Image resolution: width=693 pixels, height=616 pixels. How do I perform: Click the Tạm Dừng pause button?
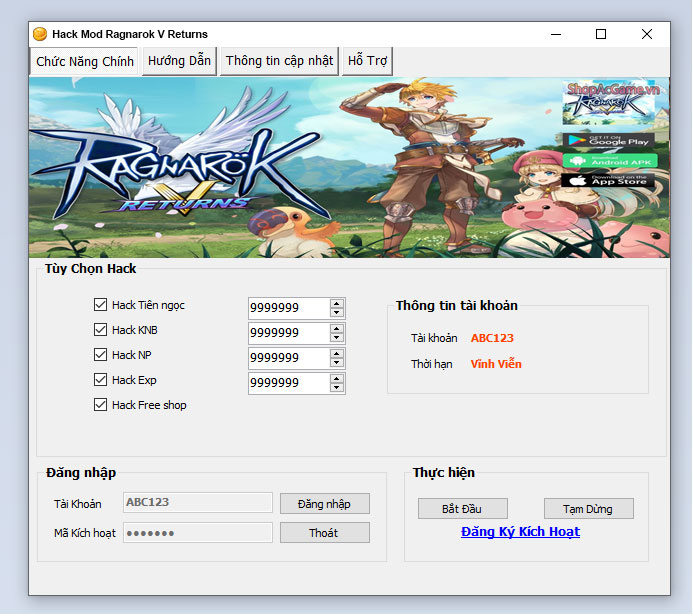pyautogui.click(x=589, y=509)
